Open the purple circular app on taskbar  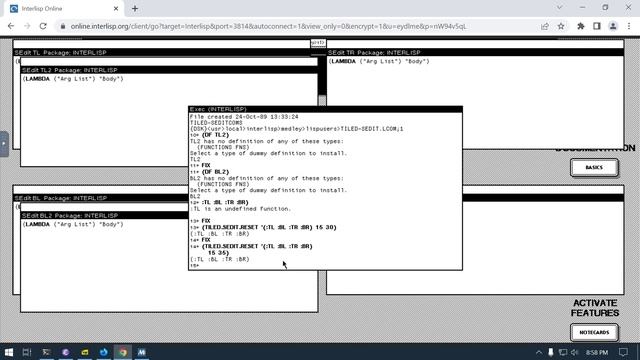tap(65, 352)
